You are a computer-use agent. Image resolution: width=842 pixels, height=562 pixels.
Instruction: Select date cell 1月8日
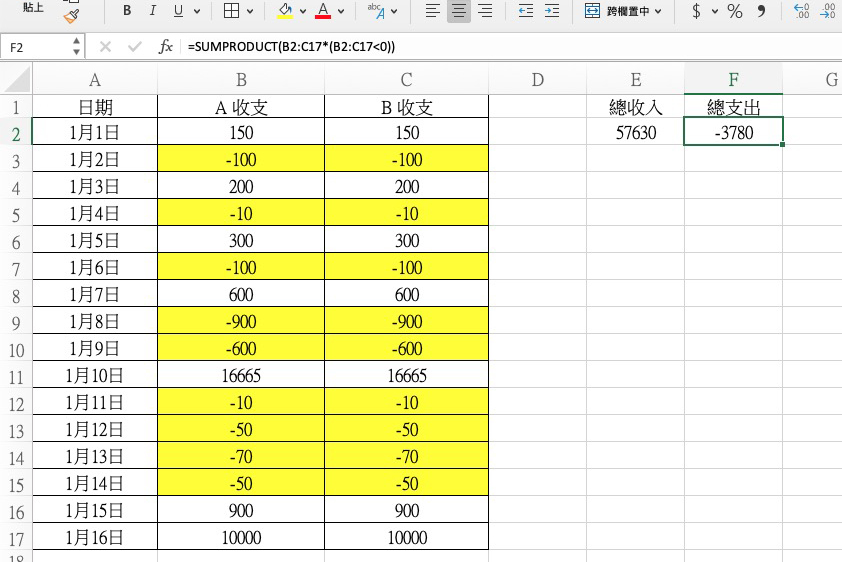click(x=95, y=321)
